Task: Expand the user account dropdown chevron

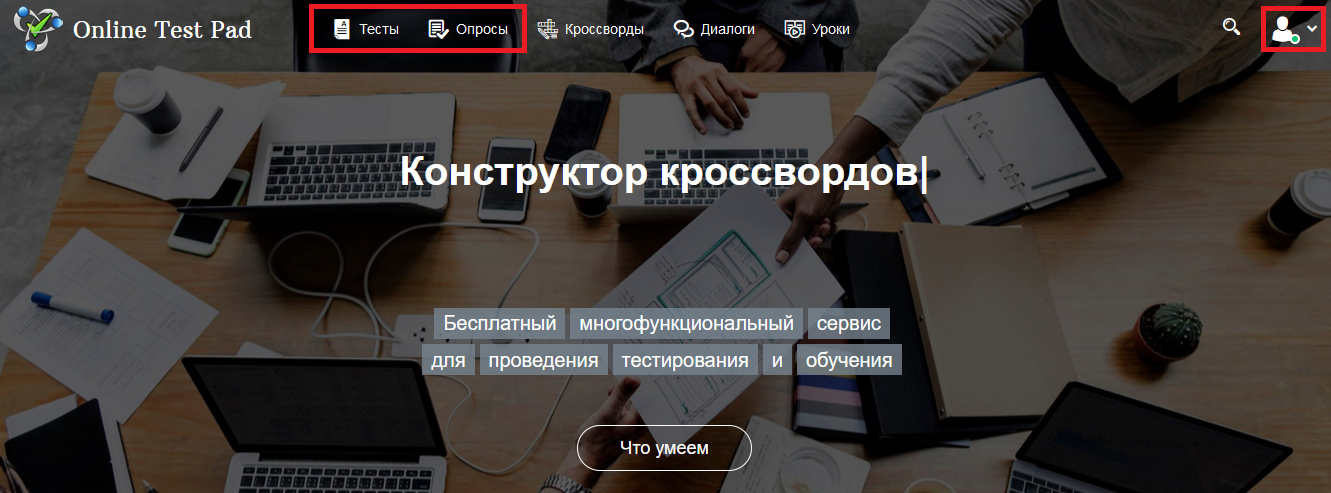Action: 1312,28
